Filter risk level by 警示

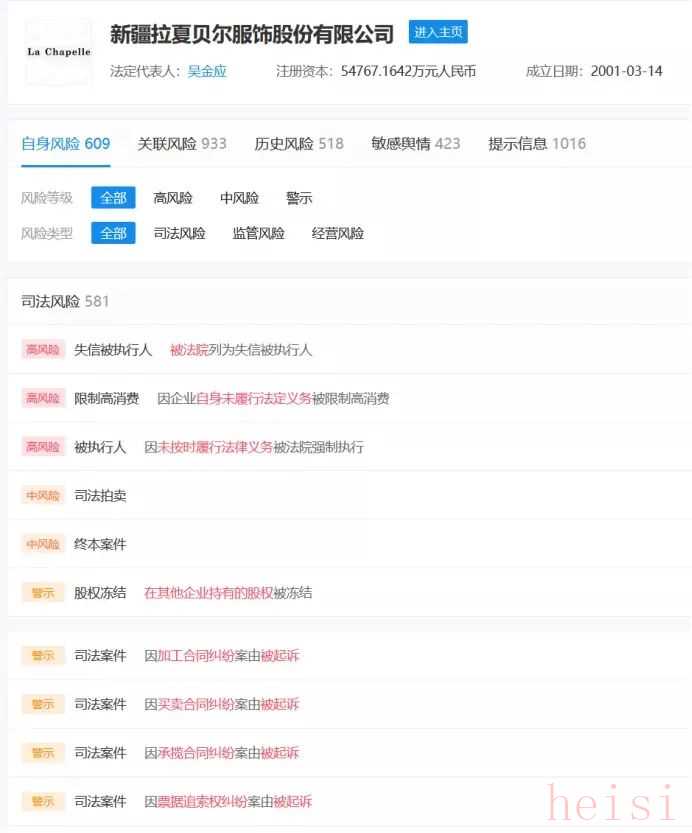pyautogui.click(x=299, y=198)
